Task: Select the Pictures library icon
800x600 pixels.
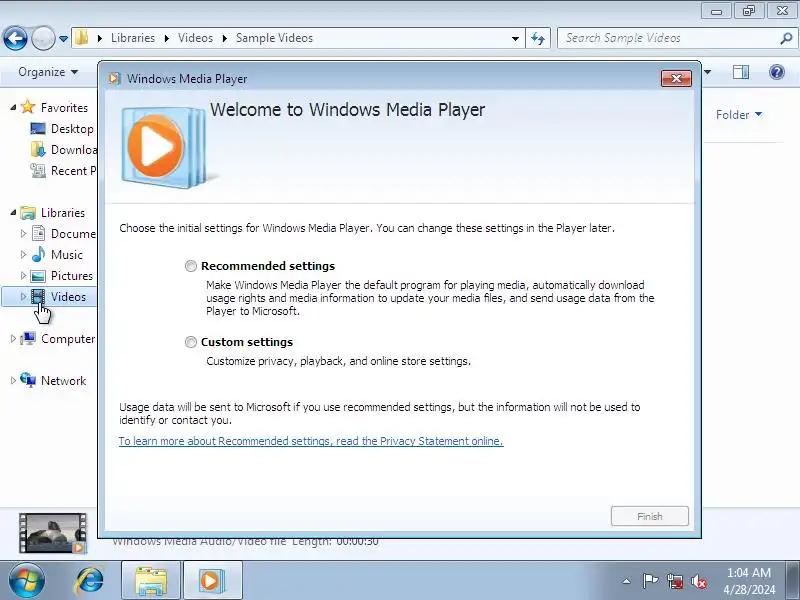Action: click(x=38, y=276)
